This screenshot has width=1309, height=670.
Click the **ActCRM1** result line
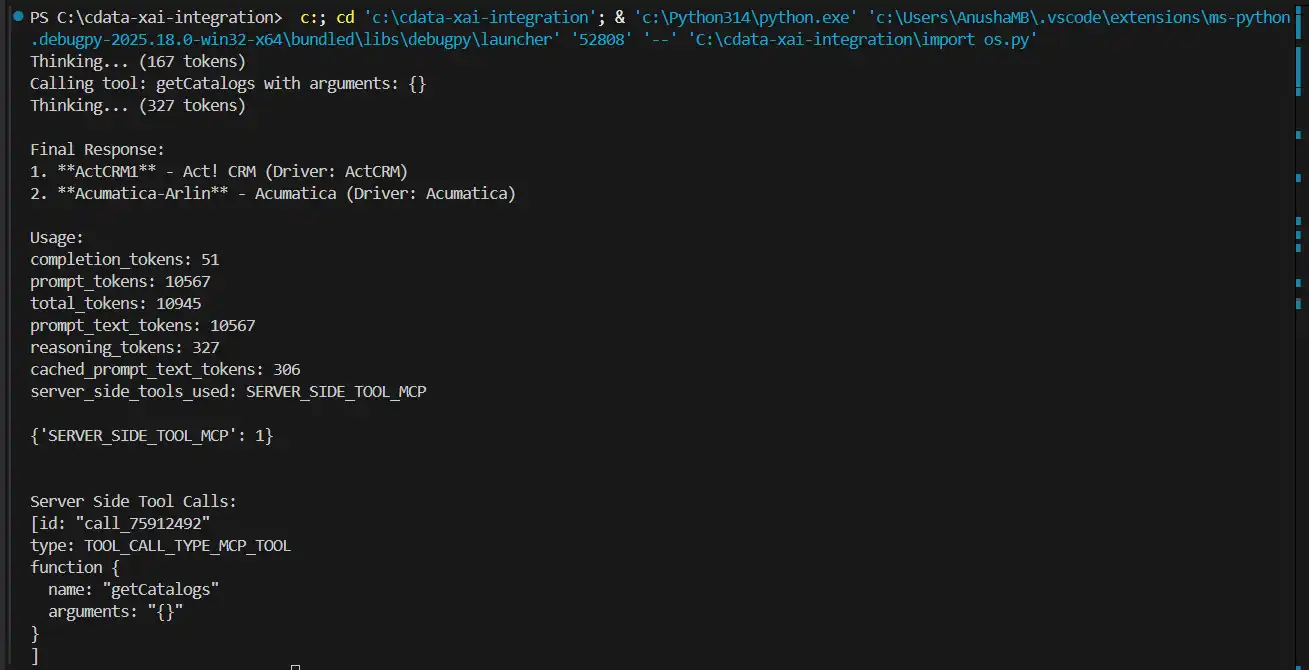219,171
